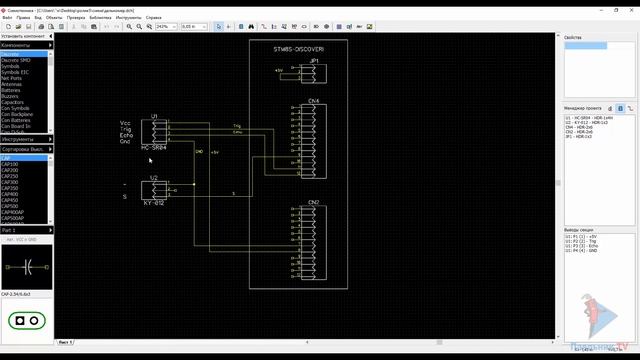Viewport: 640px width, 360px height.
Task: Click the Zoom window magnifier icon
Action: (149, 27)
